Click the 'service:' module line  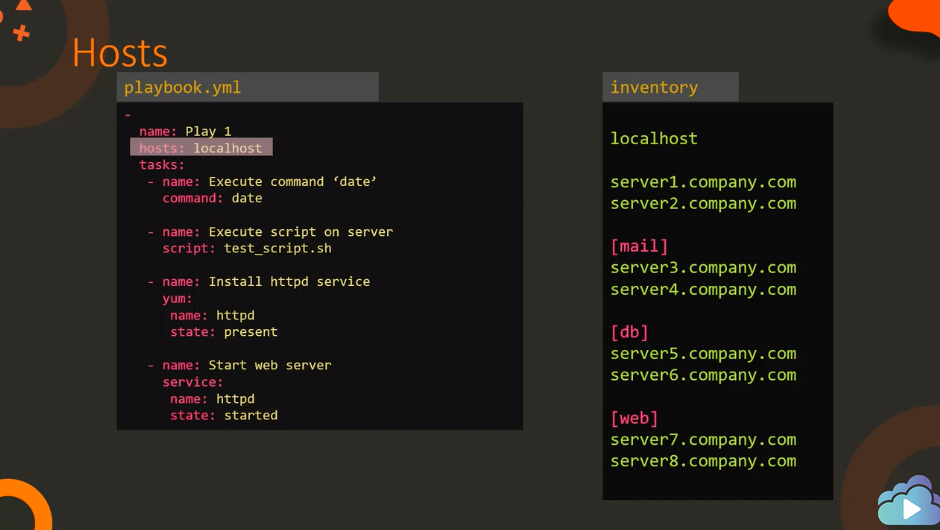pyautogui.click(x=192, y=382)
